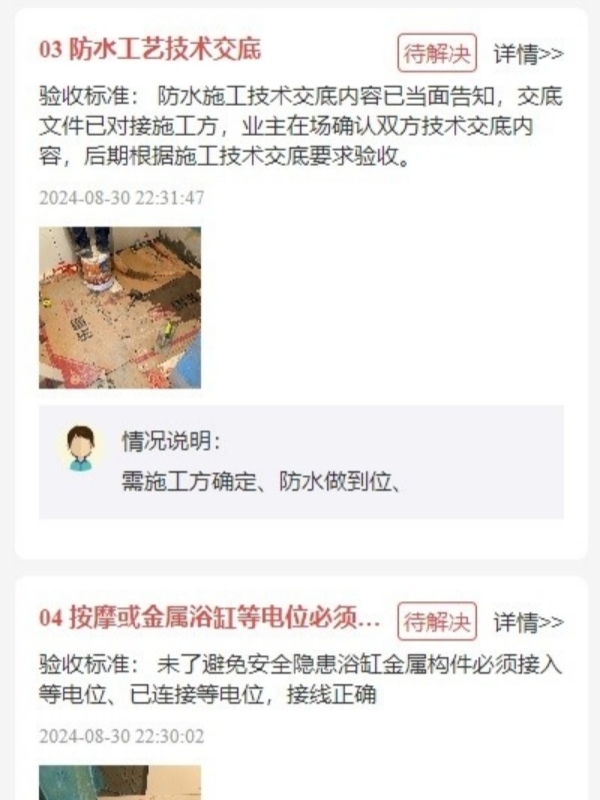The image size is (600, 800).
Task: Click the commenter avatar icon
Action: (81, 448)
